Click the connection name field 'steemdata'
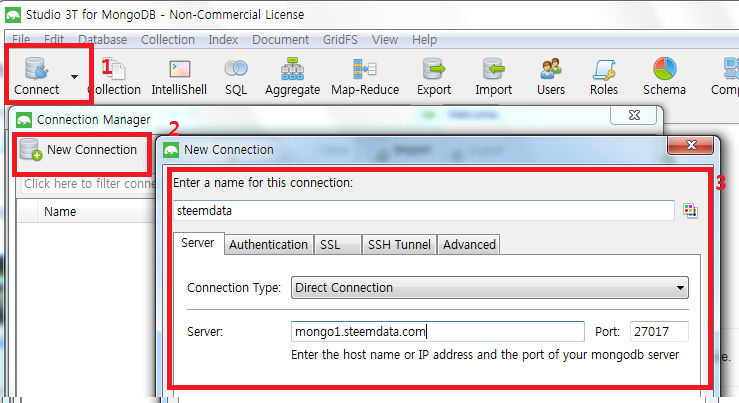Image resolution: width=739 pixels, height=403 pixels. pos(424,210)
